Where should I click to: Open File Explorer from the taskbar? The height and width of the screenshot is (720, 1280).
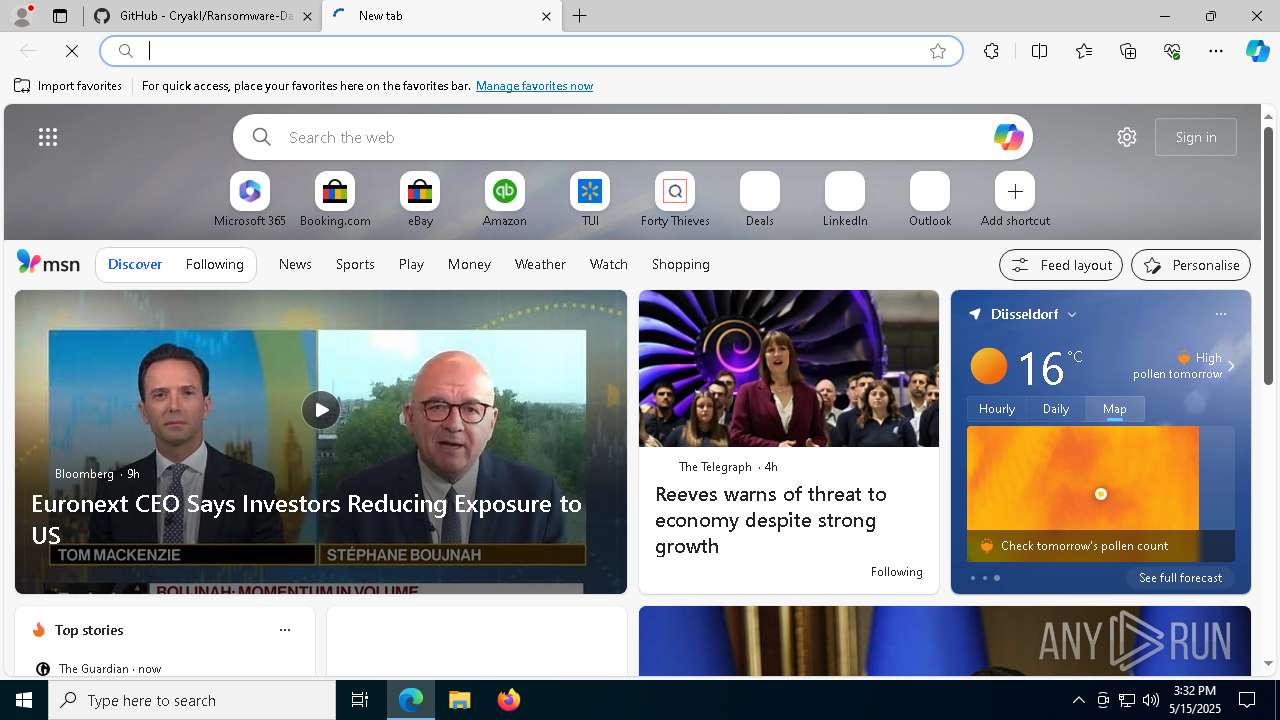[x=459, y=700]
